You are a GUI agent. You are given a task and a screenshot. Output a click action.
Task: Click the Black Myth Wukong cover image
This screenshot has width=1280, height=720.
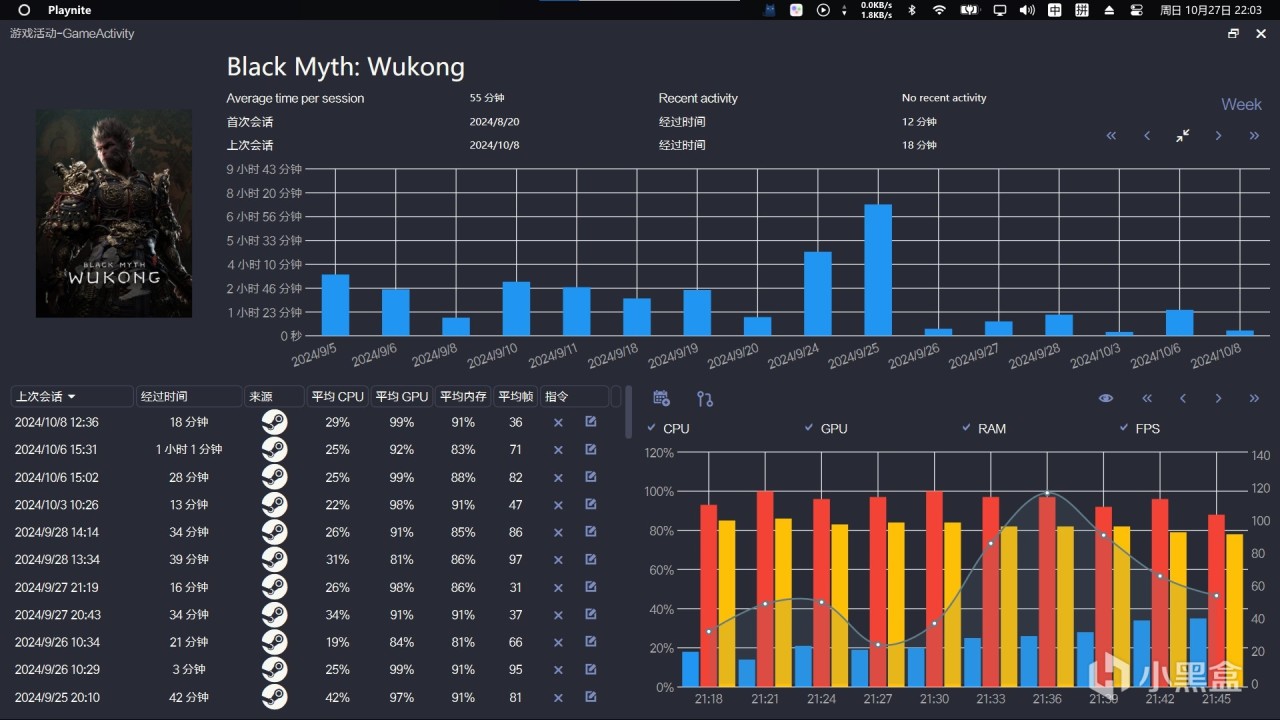[114, 213]
